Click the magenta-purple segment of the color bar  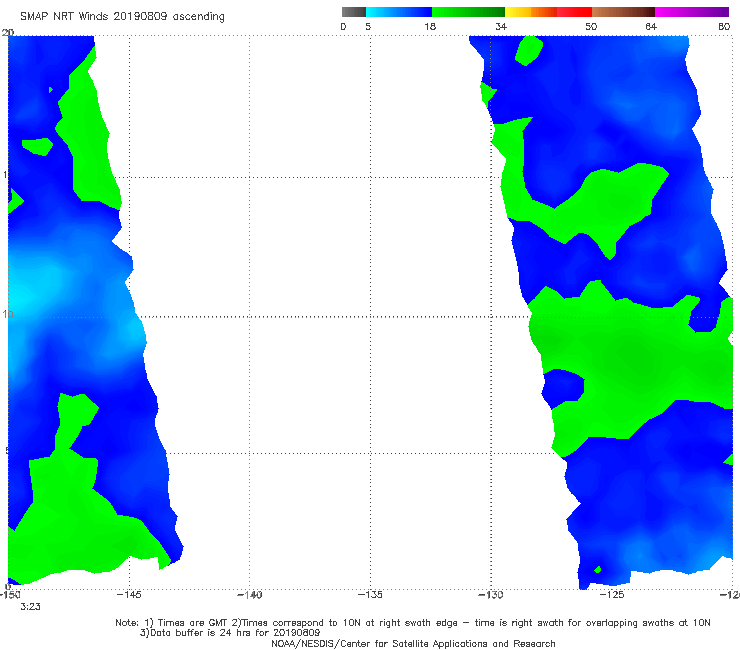coord(692,12)
